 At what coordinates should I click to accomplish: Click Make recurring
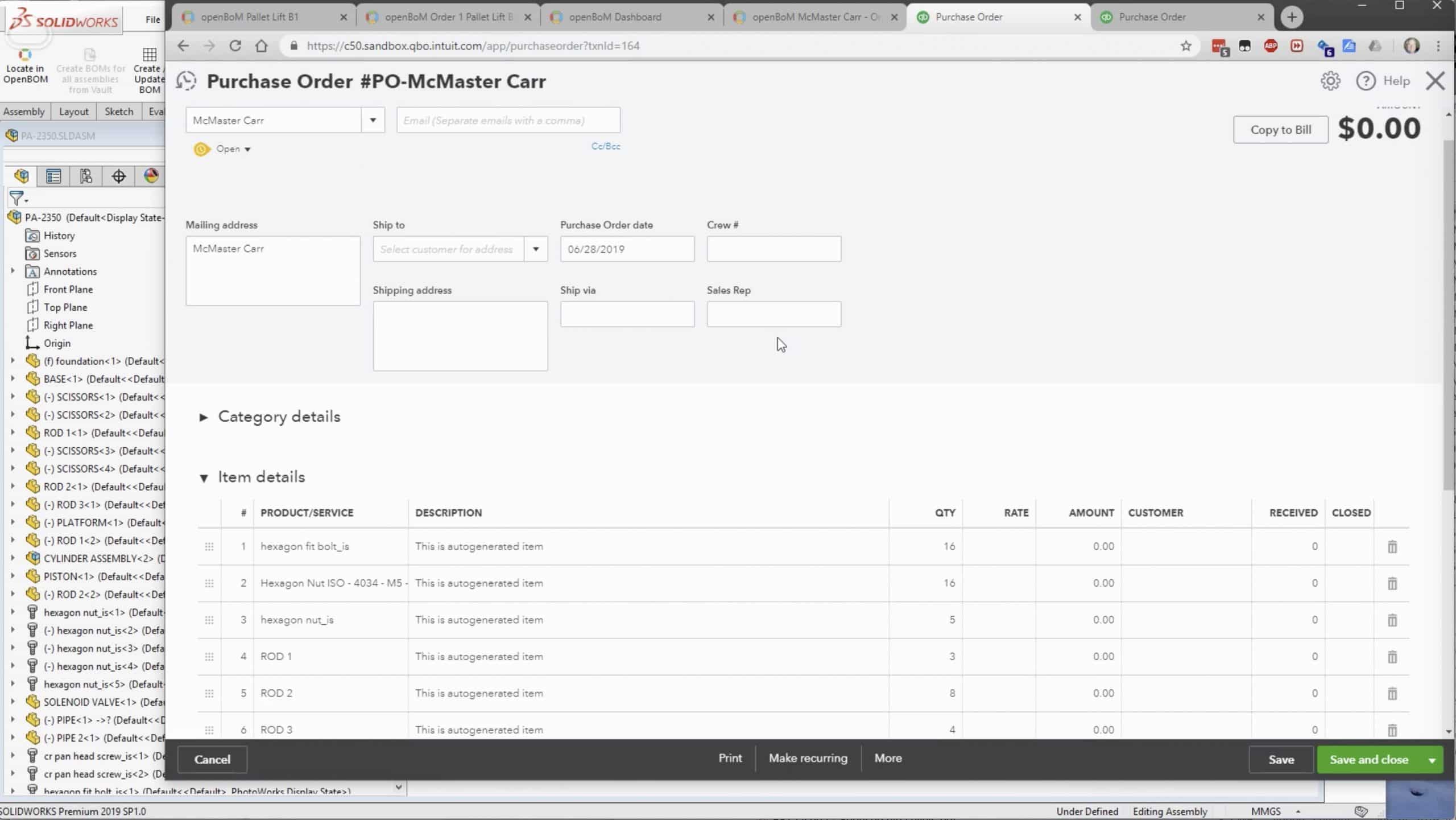[808, 759]
